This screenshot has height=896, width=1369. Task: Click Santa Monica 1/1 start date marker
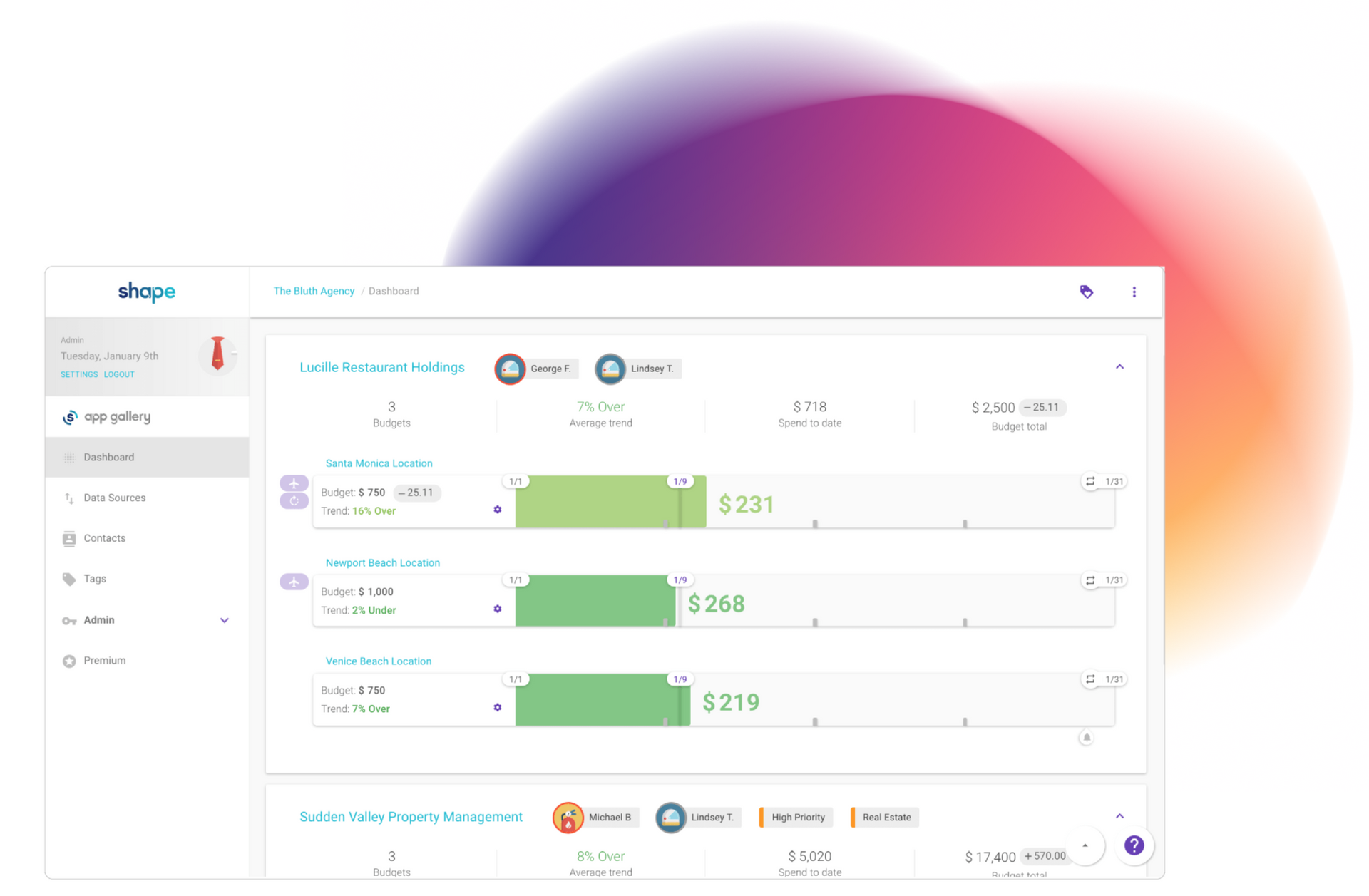point(516,481)
